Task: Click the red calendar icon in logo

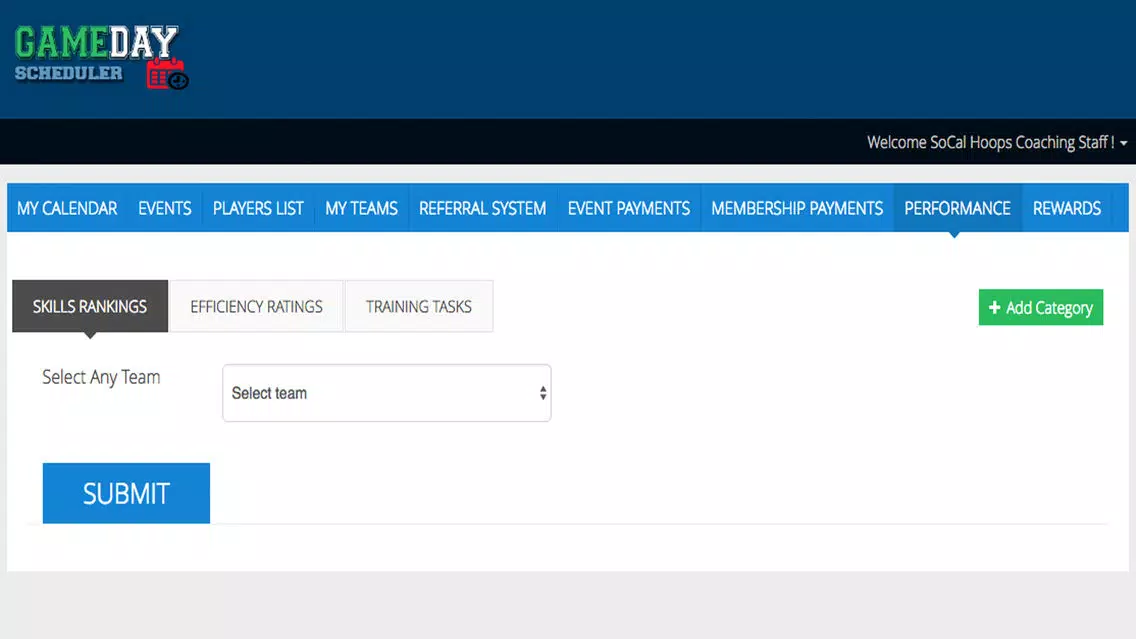Action: [167, 75]
